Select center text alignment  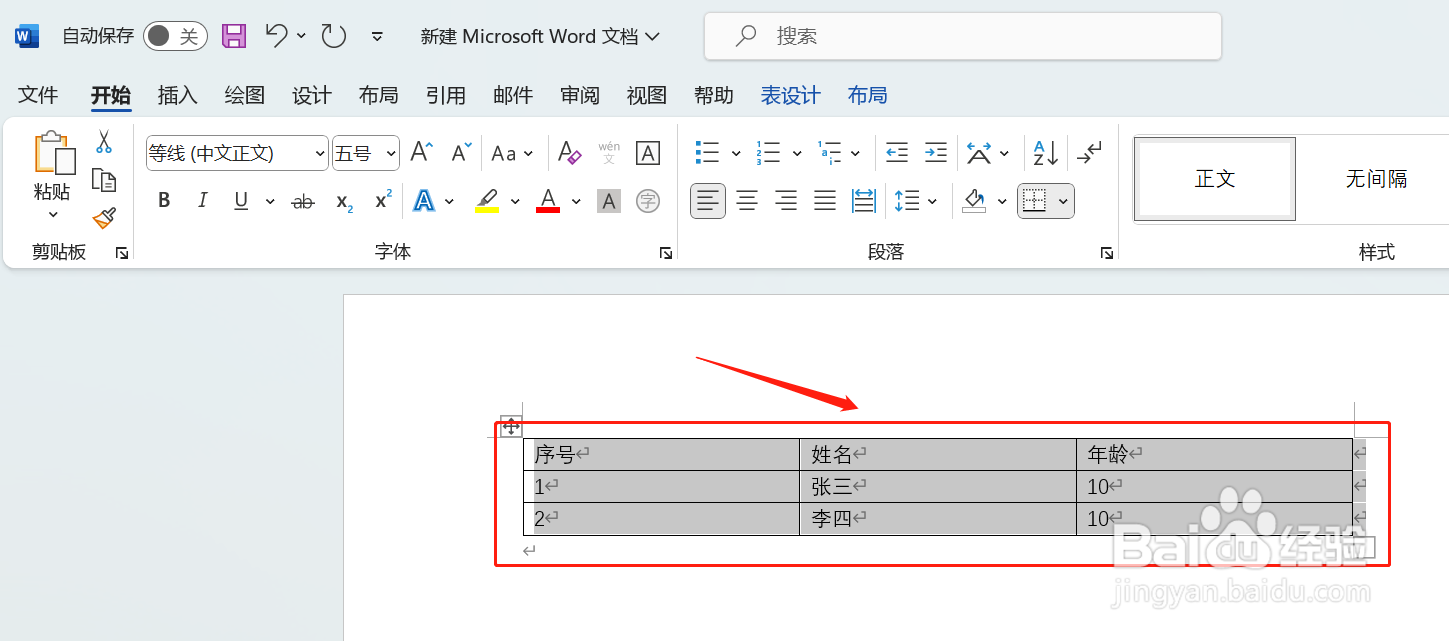[x=746, y=200]
